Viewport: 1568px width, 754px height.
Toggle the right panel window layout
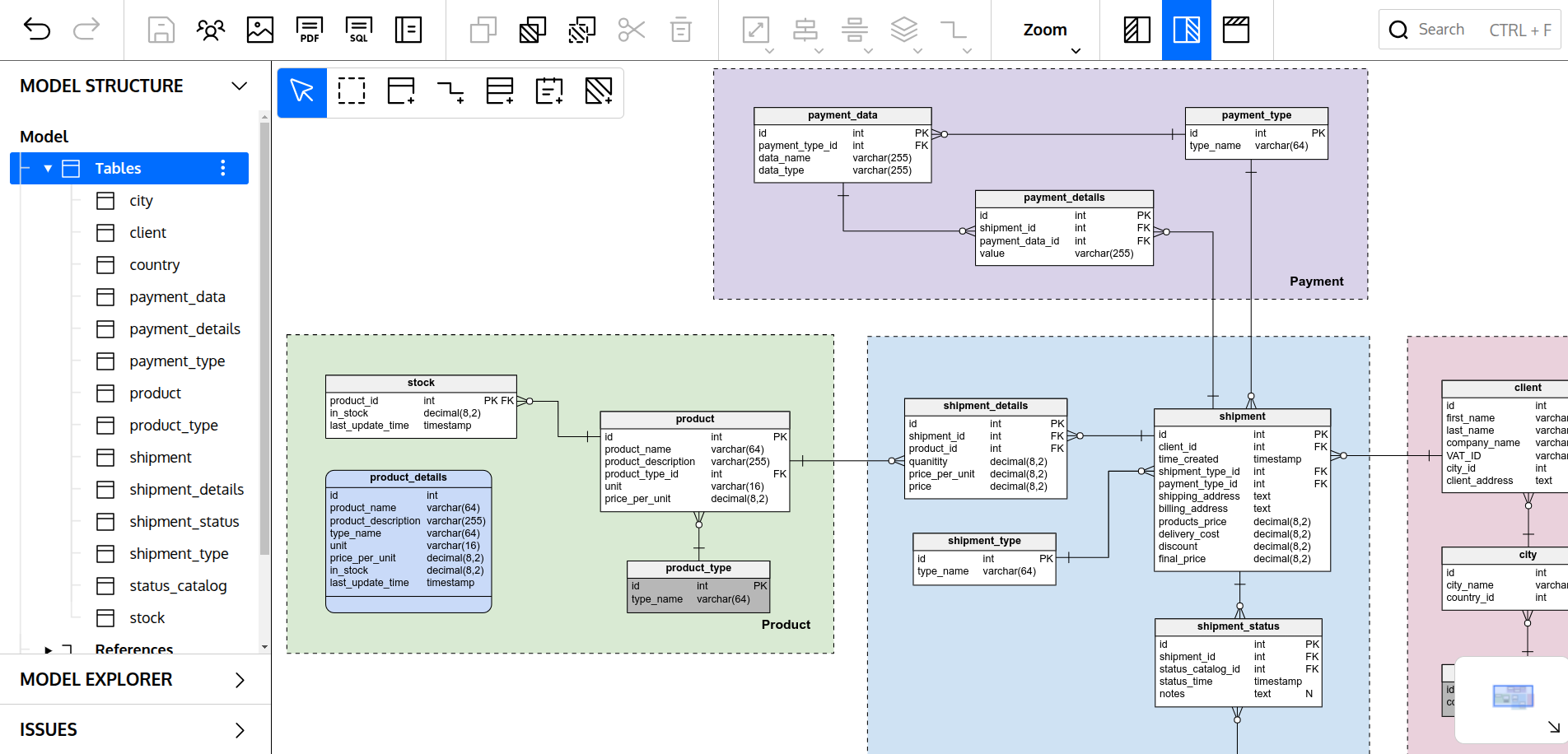pos(1236,30)
